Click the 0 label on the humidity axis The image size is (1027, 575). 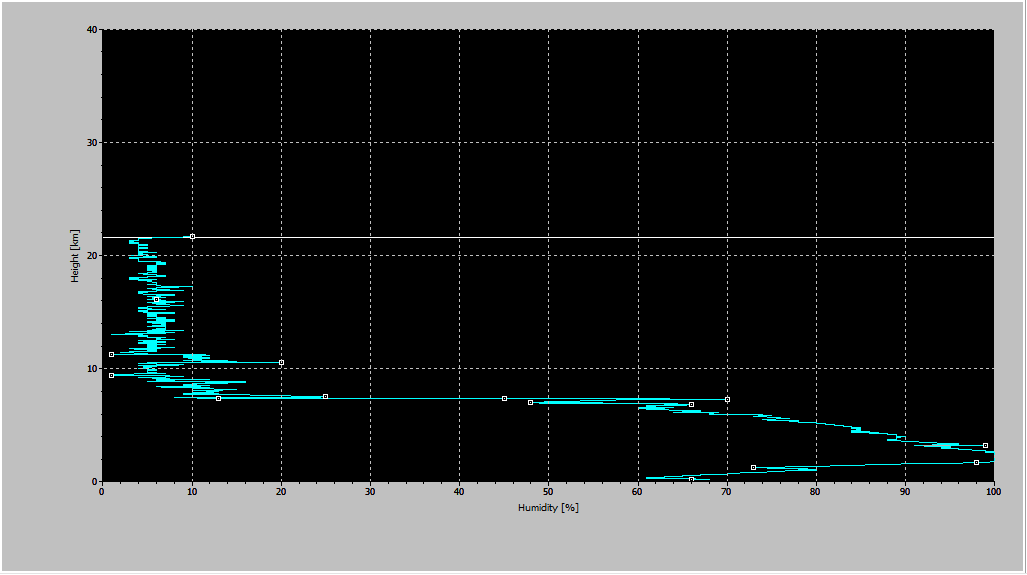click(x=102, y=491)
